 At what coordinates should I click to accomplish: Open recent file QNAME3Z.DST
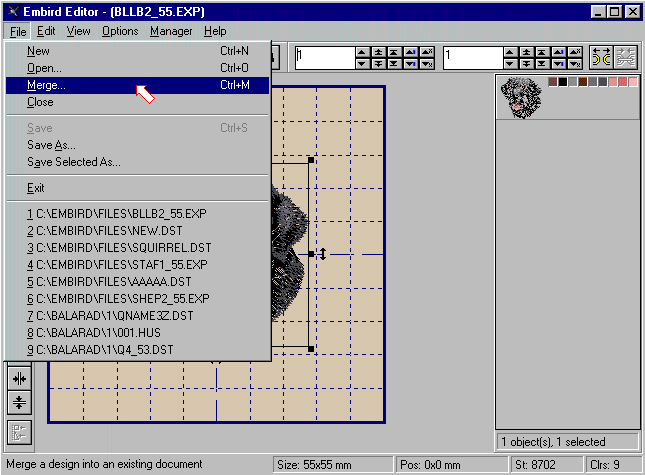pos(137,315)
